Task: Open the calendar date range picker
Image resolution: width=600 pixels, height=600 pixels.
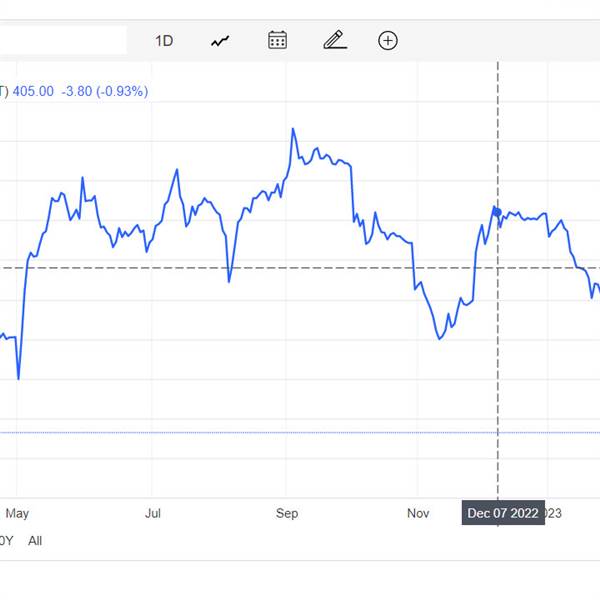Action: pos(277,40)
